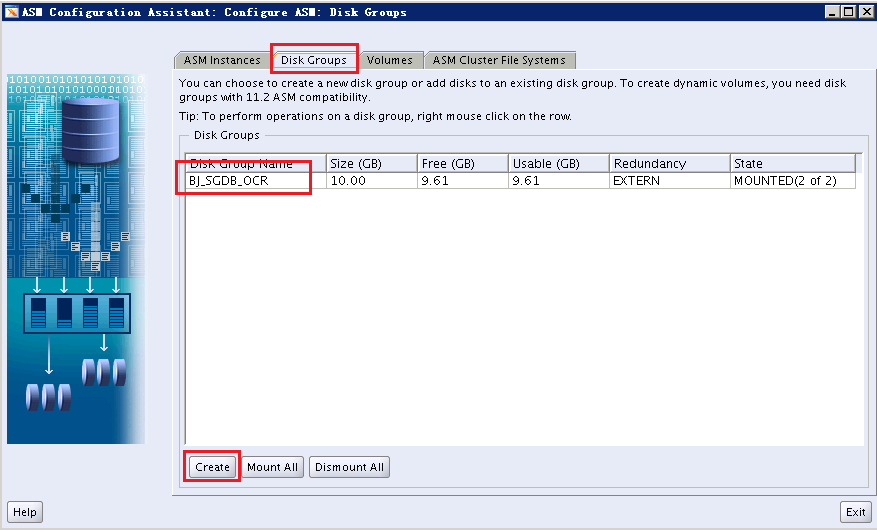Click the 10.00 size cell
Screen dimensions: 877x530
pyautogui.click(x=371, y=181)
